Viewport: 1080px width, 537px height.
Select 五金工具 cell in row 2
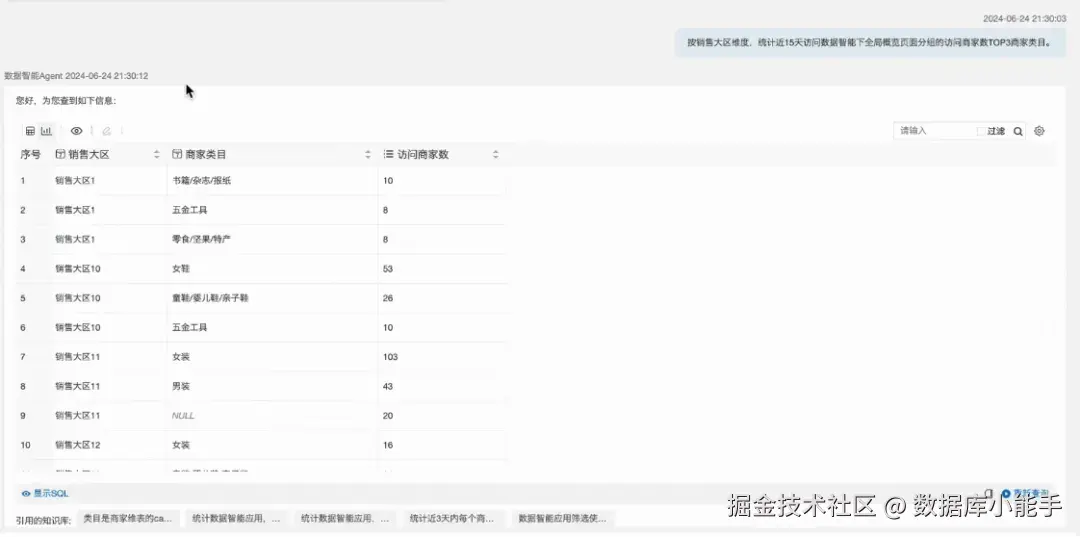click(189, 210)
